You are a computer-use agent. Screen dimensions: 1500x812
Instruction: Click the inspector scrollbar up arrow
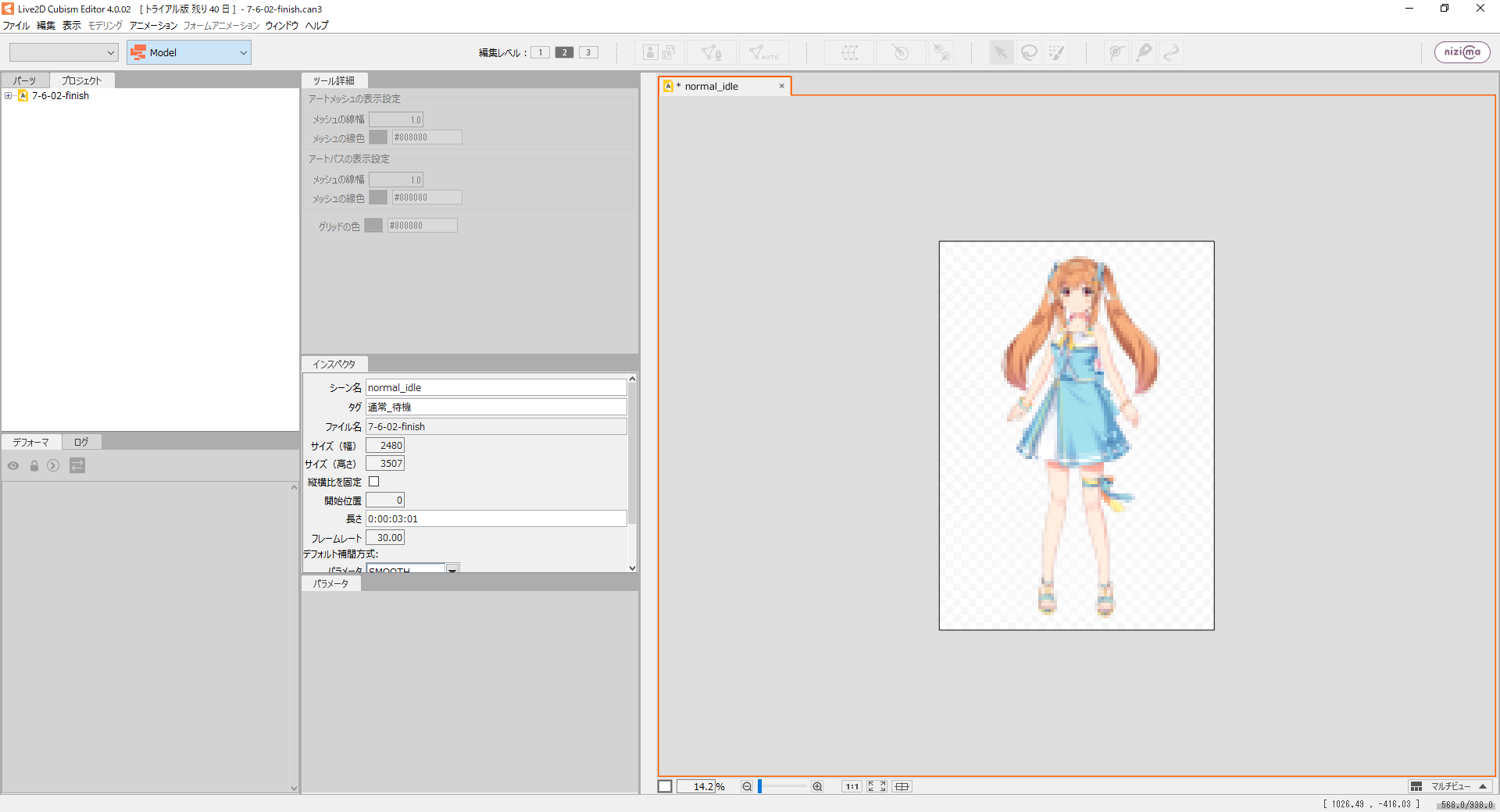tap(632, 379)
